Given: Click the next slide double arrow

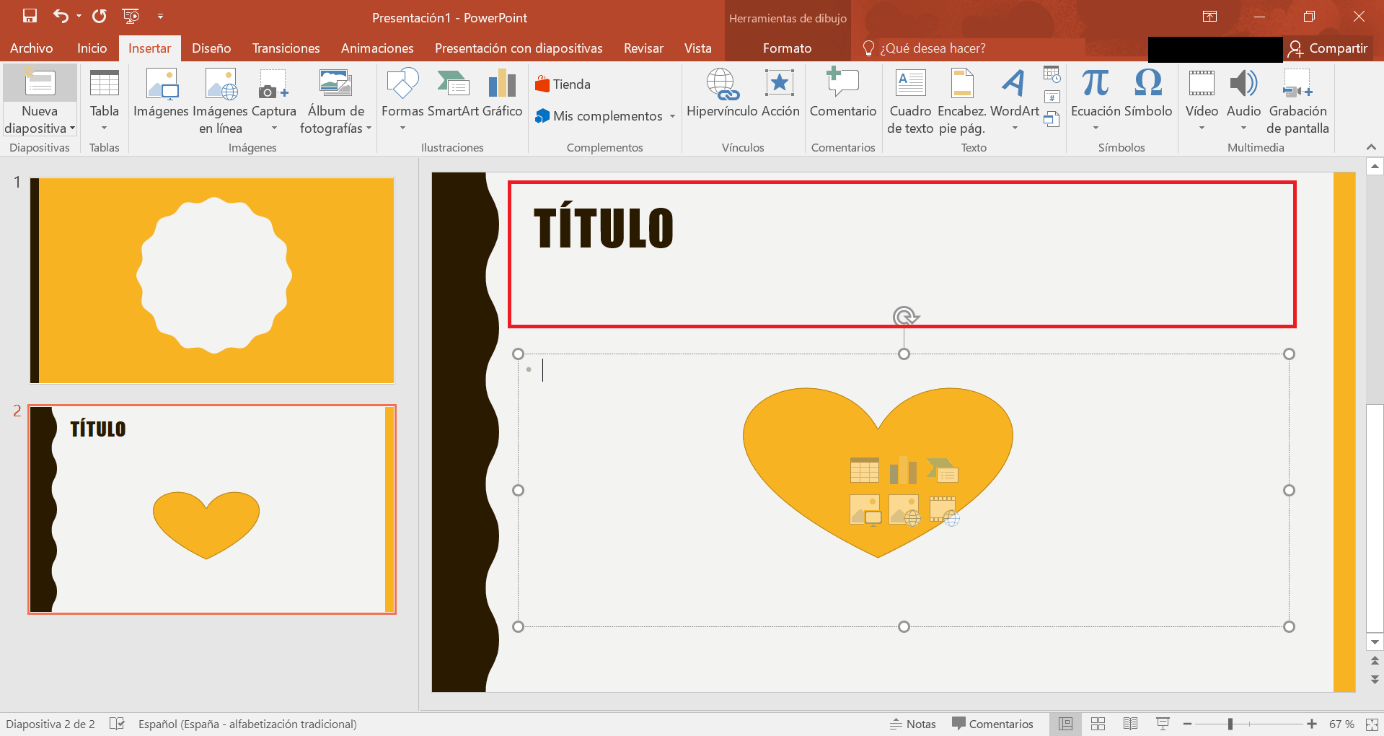Looking at the screenshot, I should pyautogui.click(x=1374, y=678).
